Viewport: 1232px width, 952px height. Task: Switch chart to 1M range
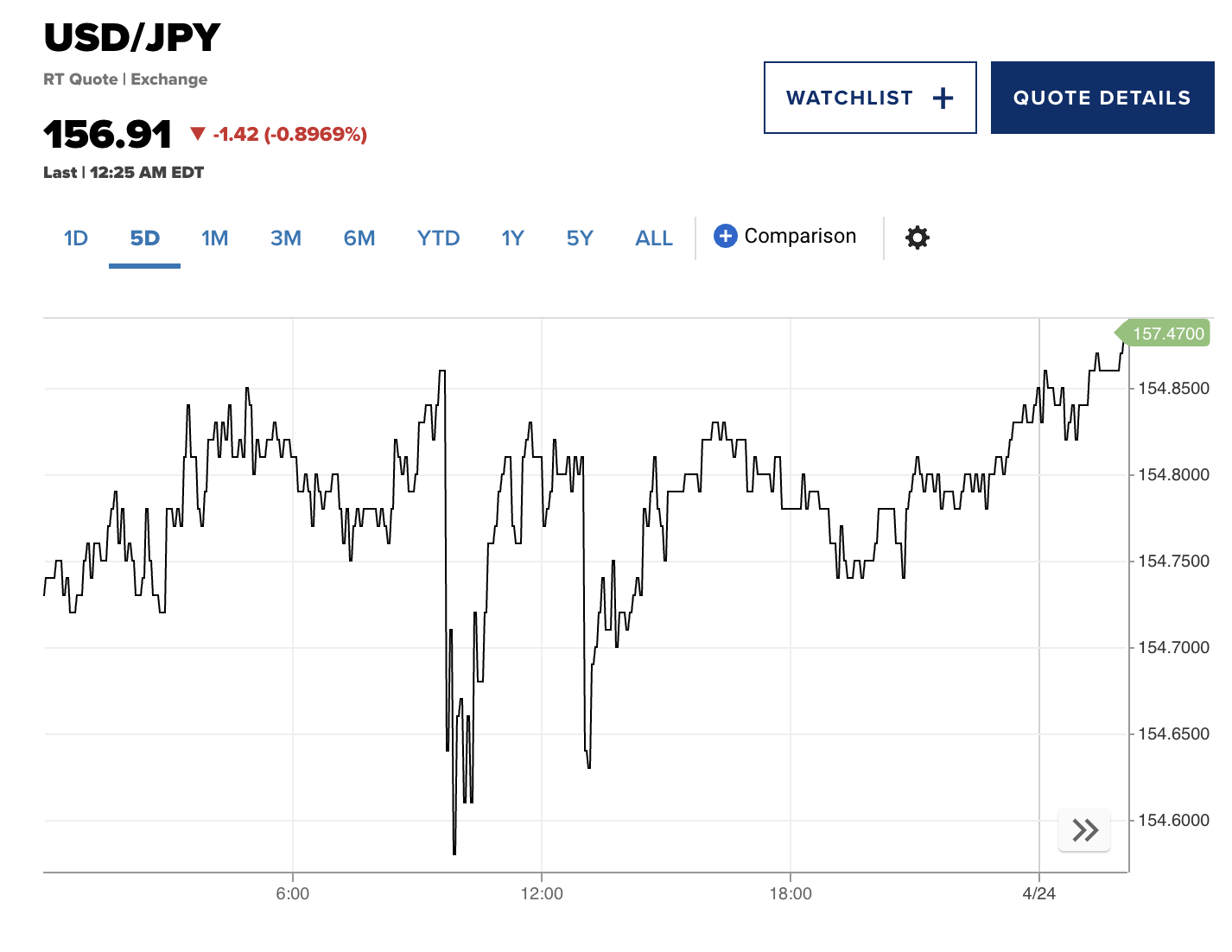coord(214,238)
